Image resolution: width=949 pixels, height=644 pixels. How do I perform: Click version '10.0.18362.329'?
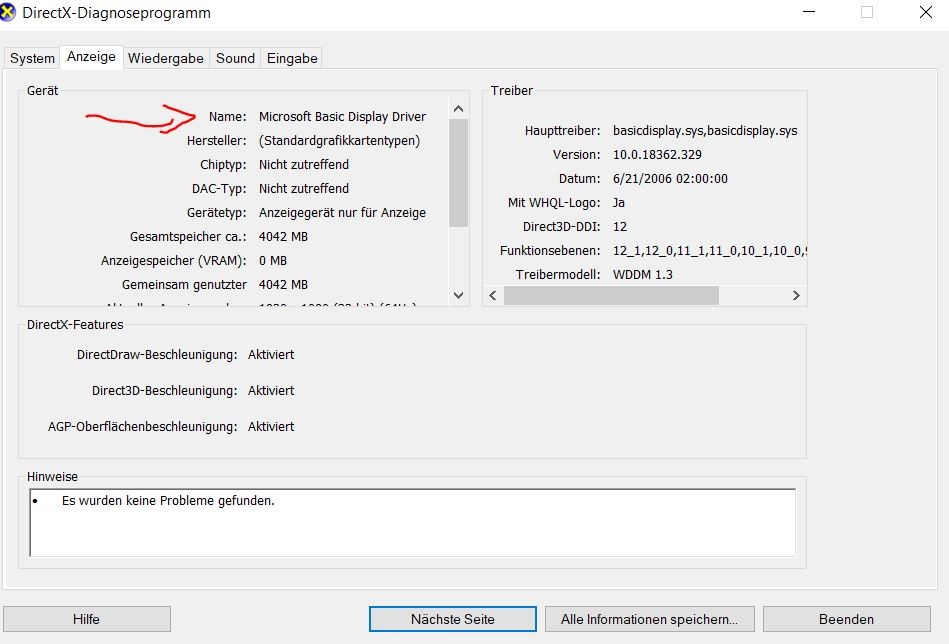657,154
